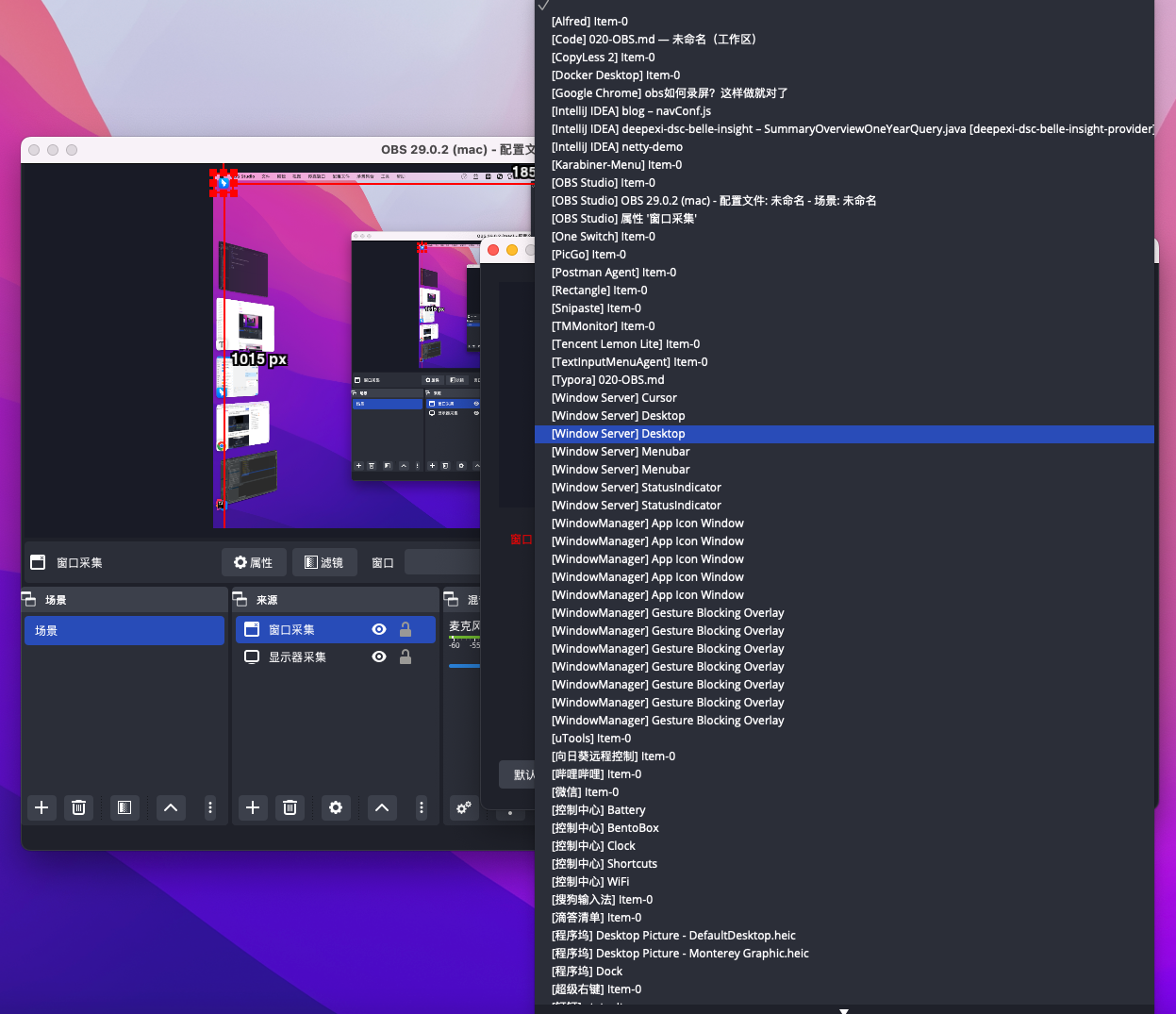Lock the 窗口采集 source
The width and height of the screenshot is (1176, 1014).
tap(406, 629)
